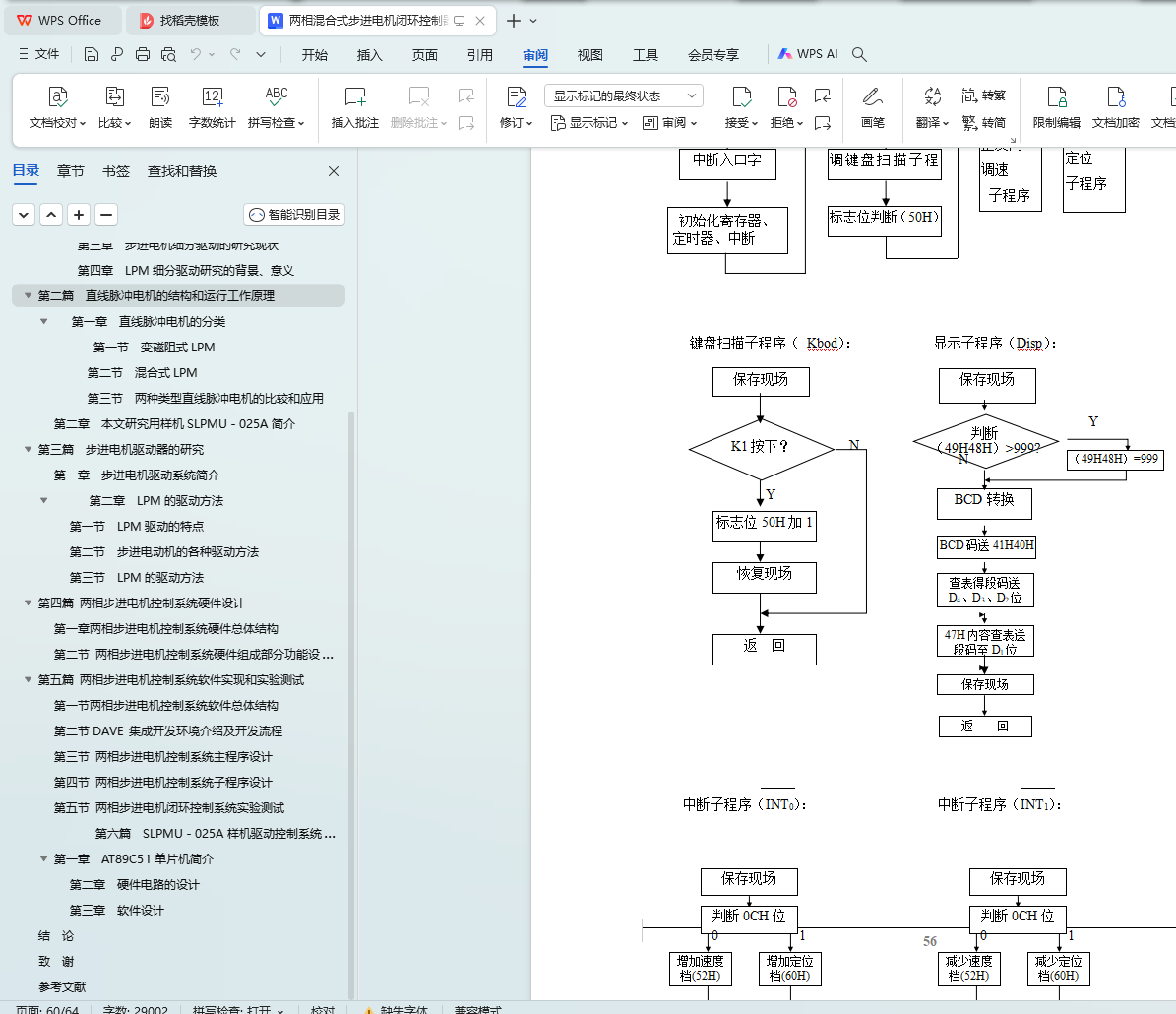Open WPS AI assistant
This screenshot has height=1014, width=1176.
(x=808, y=54)
